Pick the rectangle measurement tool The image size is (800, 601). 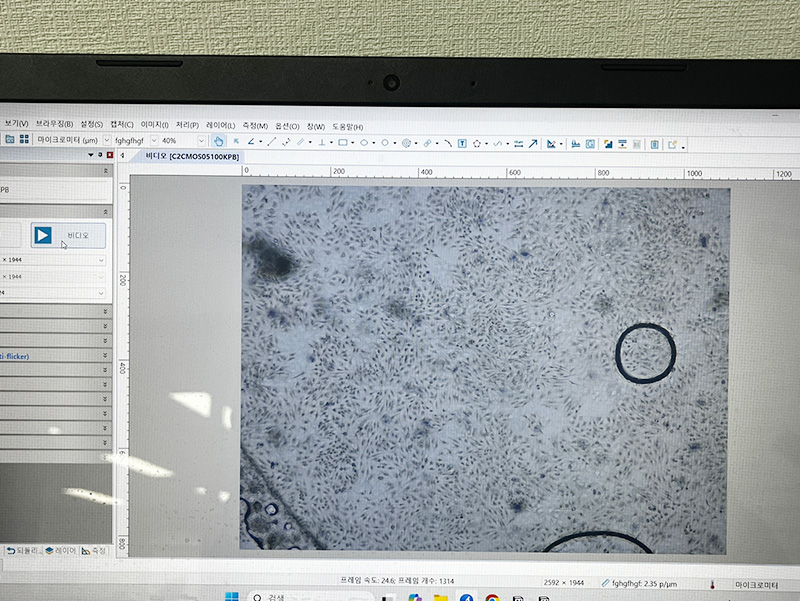pyautogui.click(x=342, y=143)
